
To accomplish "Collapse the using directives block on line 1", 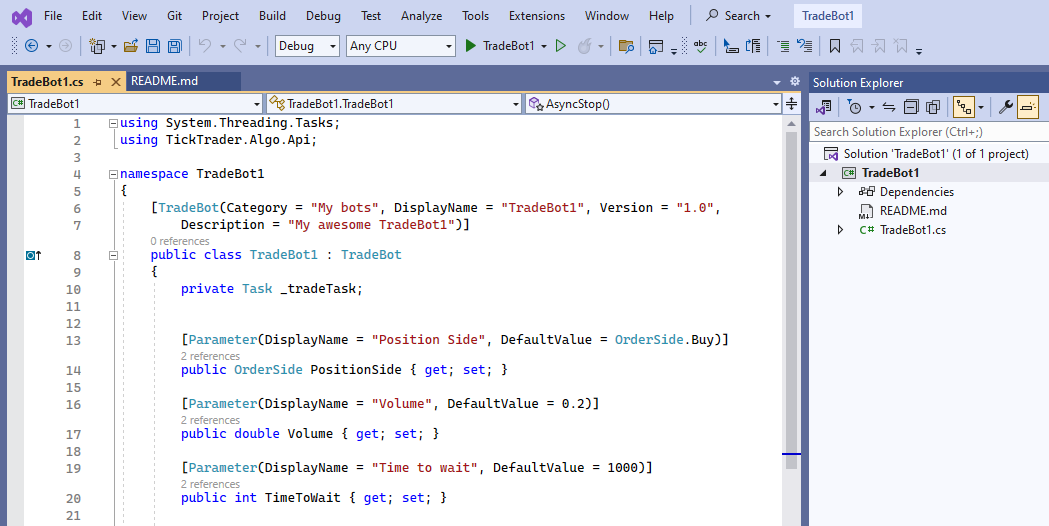I will (113, 123).
